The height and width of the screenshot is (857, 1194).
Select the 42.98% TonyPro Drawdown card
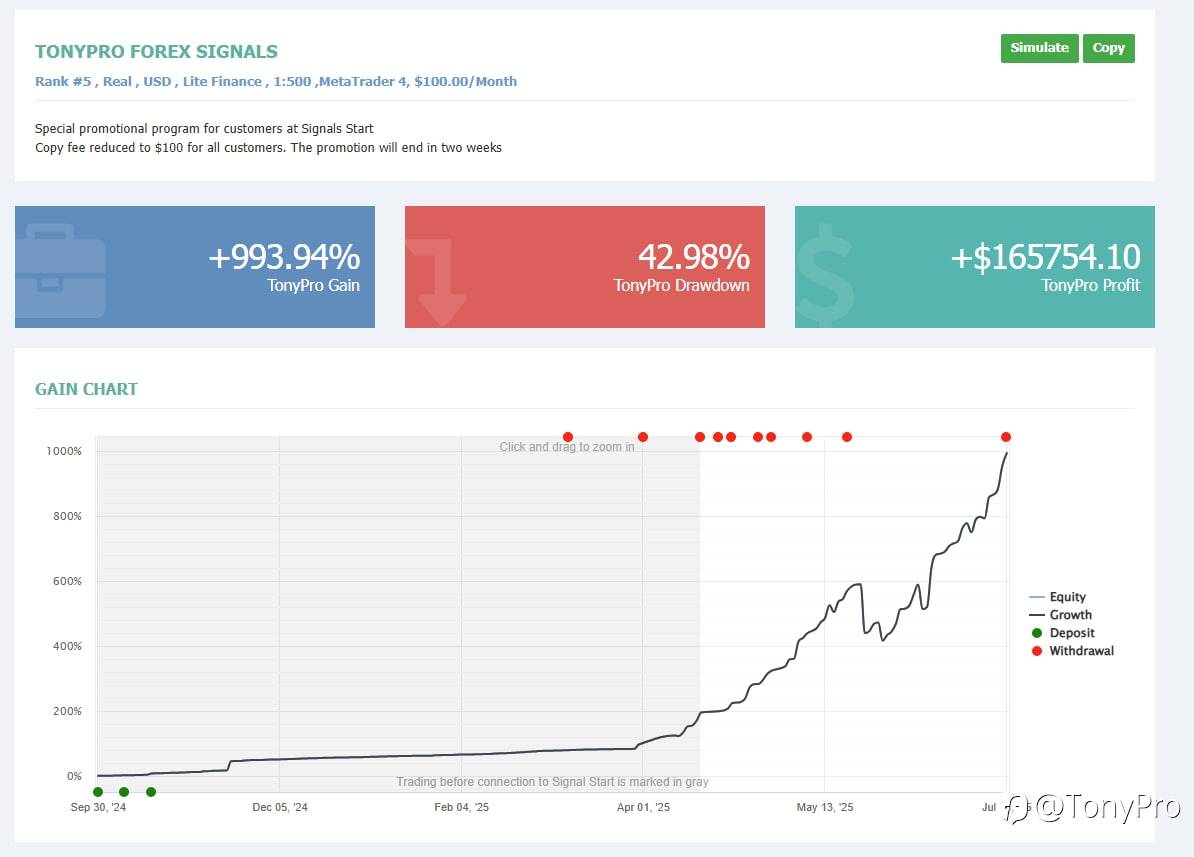pos(585,267)
